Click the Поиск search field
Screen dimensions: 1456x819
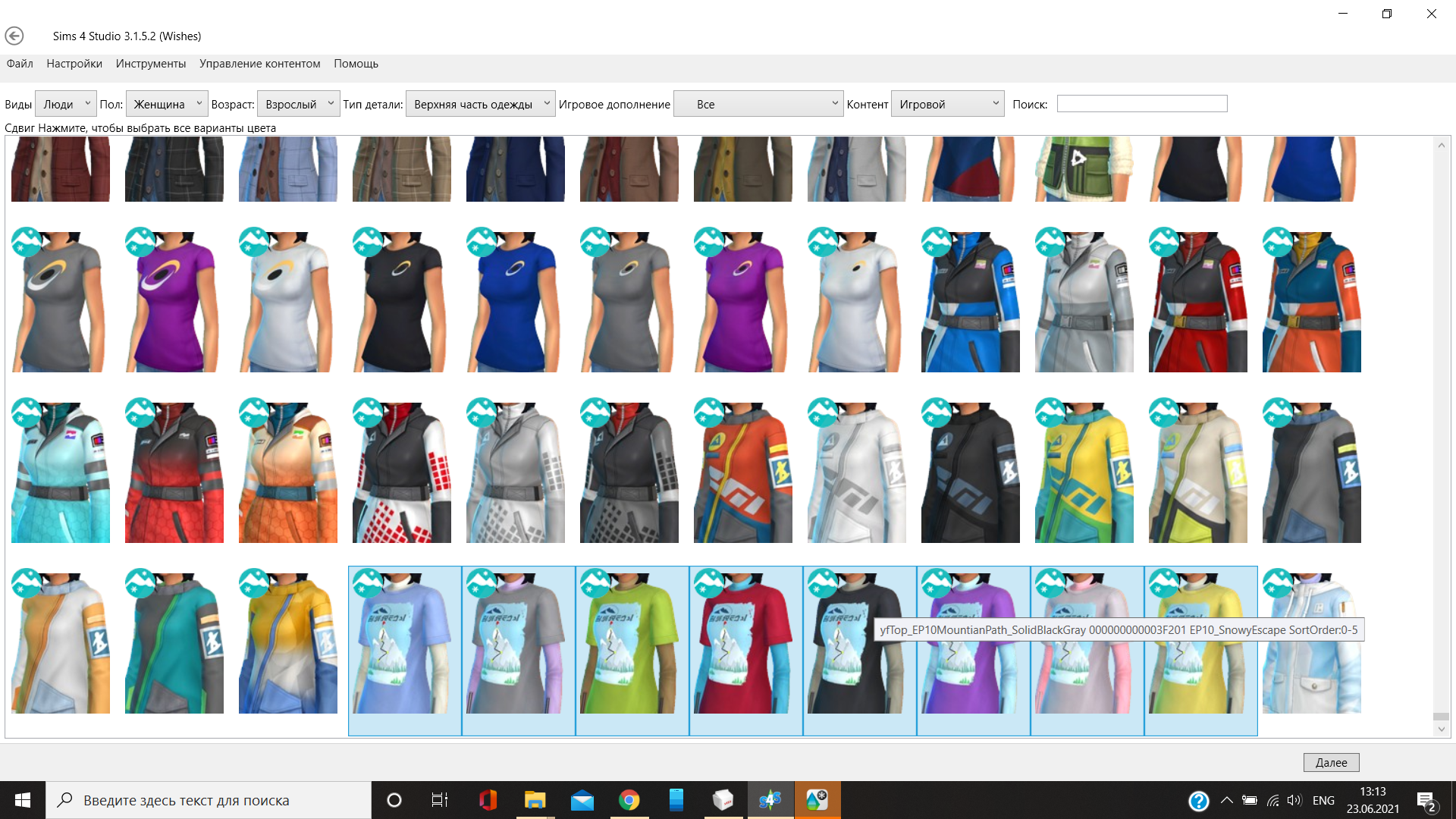1141,104
